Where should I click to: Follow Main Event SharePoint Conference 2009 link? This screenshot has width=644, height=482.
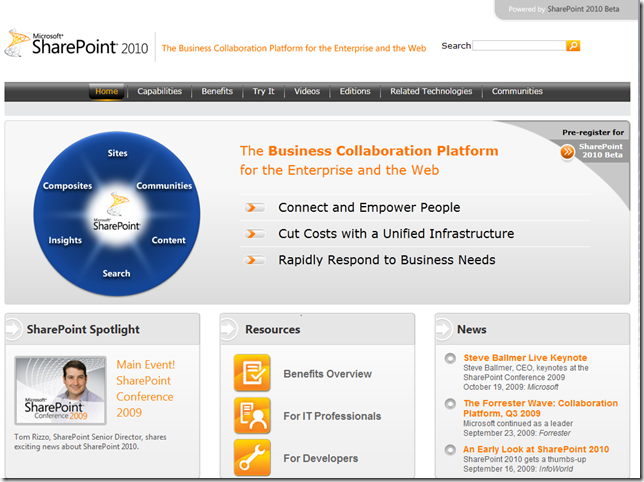click(x=145, y=388)
